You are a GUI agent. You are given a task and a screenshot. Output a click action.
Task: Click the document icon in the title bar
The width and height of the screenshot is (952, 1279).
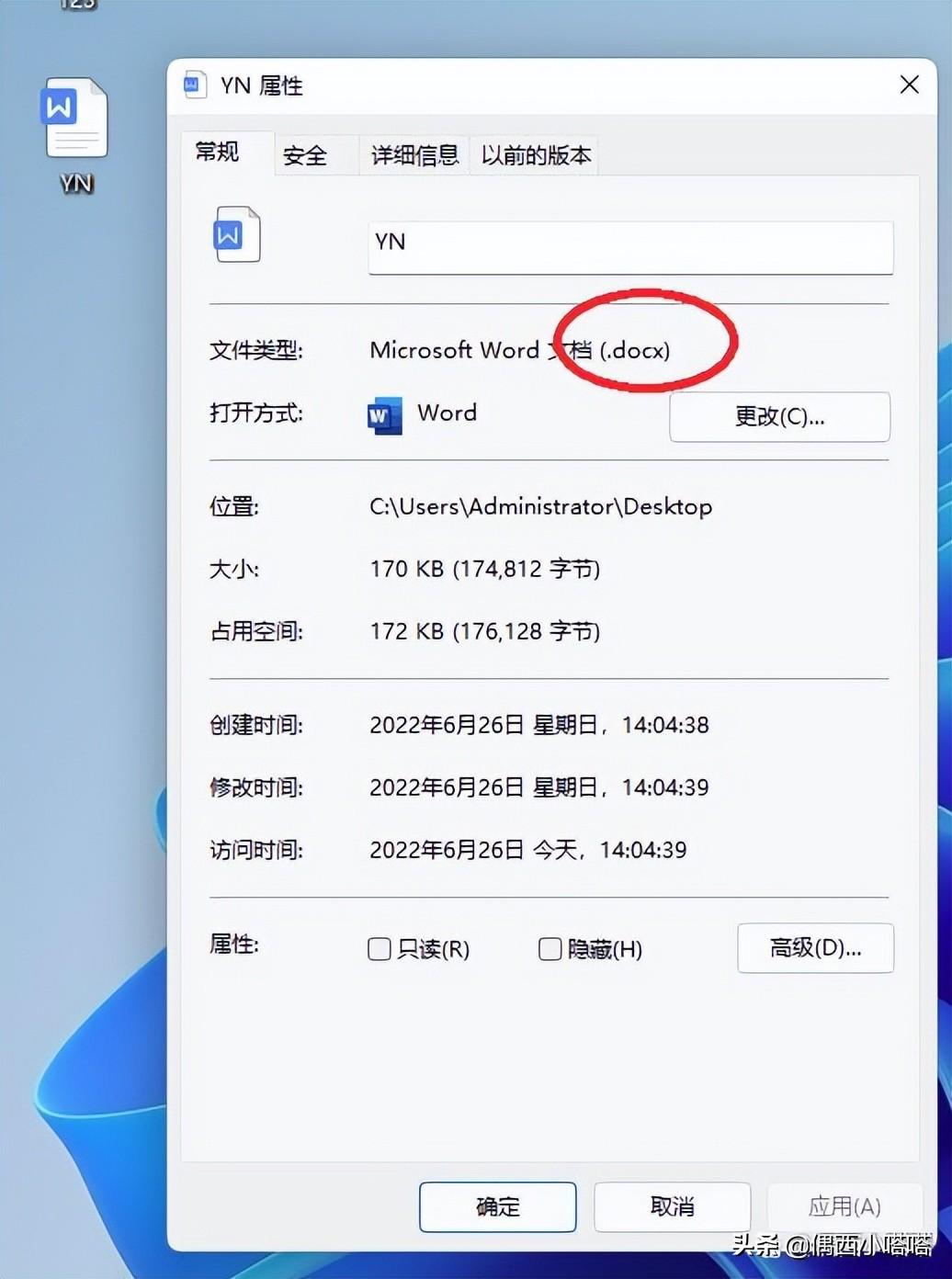[194, 85]
